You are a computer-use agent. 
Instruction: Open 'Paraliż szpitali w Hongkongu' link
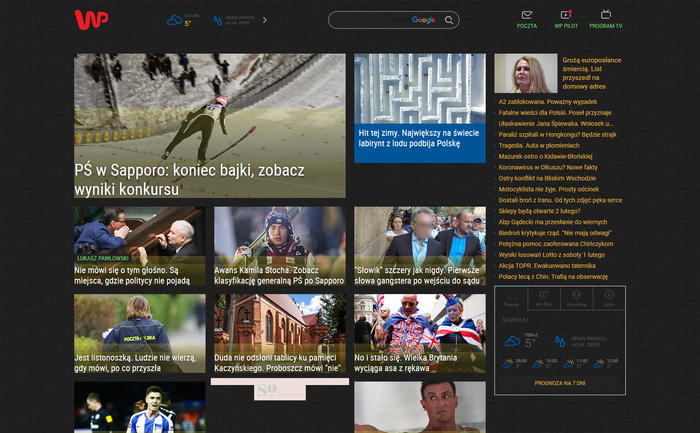click(x=558, y=134)
